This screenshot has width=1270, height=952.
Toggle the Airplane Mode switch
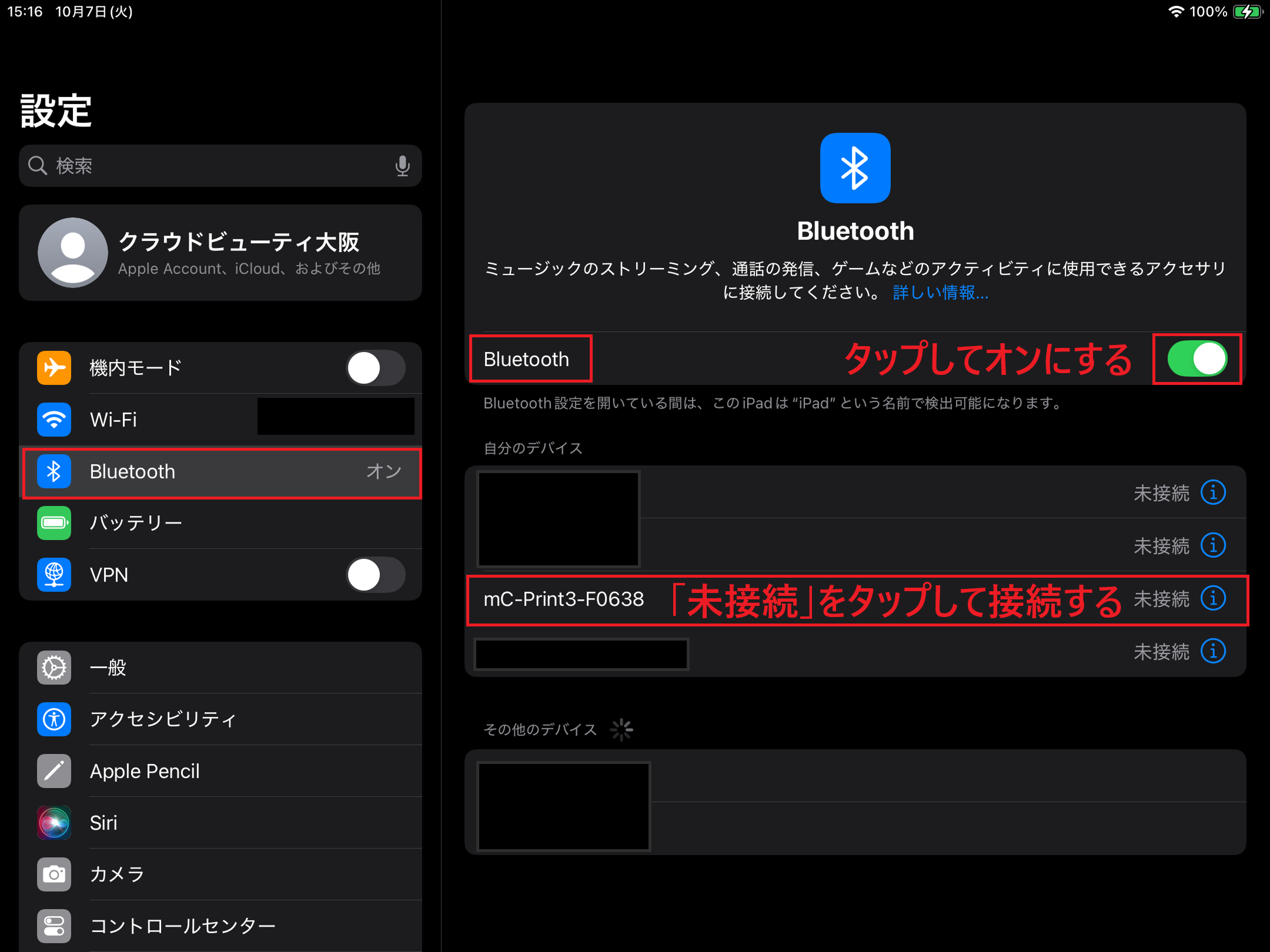pos(375,368)
